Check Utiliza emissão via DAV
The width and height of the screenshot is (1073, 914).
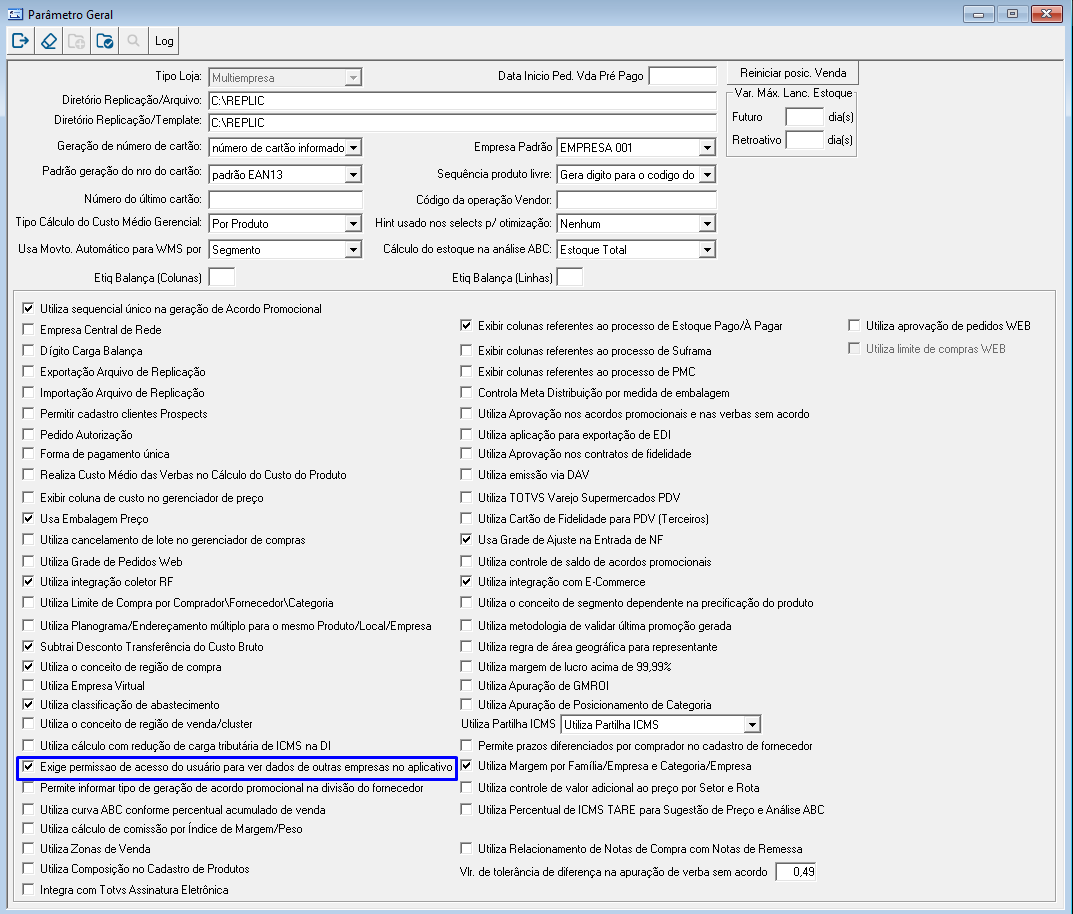466,474
